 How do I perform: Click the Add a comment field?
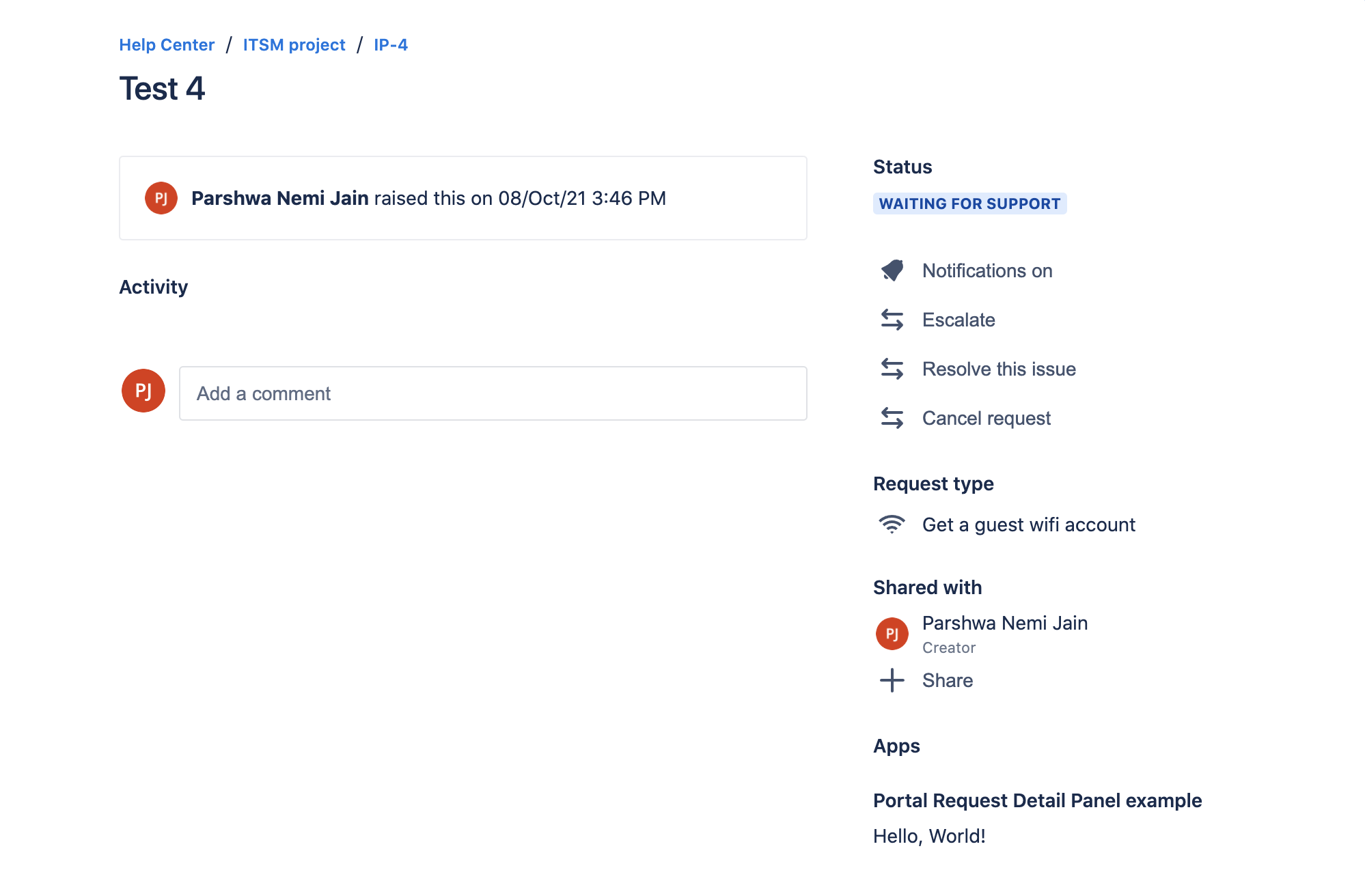coord(493,393)
